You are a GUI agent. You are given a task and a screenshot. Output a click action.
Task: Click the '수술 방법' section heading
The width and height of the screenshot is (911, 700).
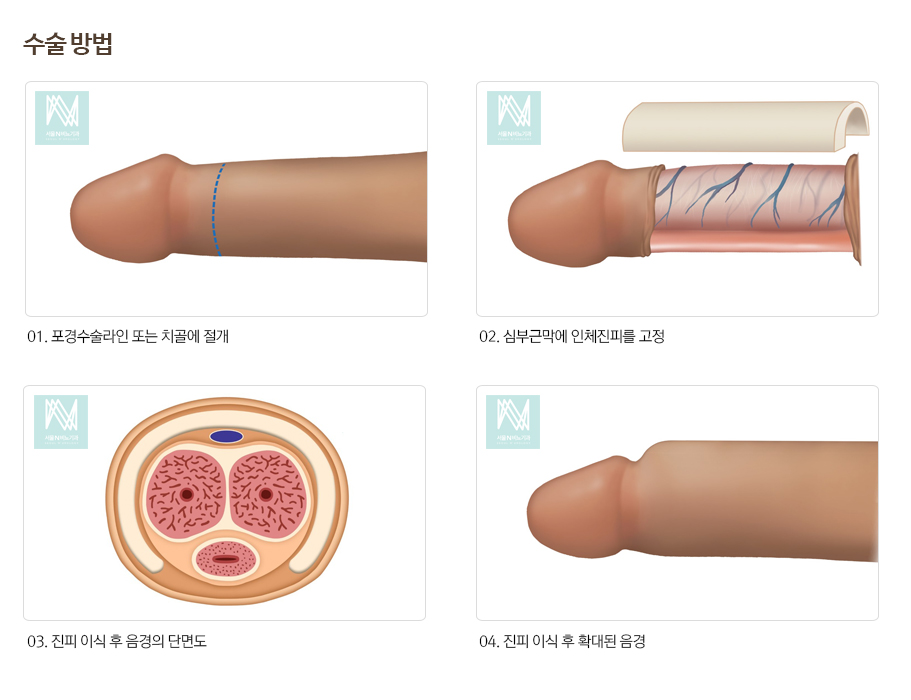click(x=68, y=44)
